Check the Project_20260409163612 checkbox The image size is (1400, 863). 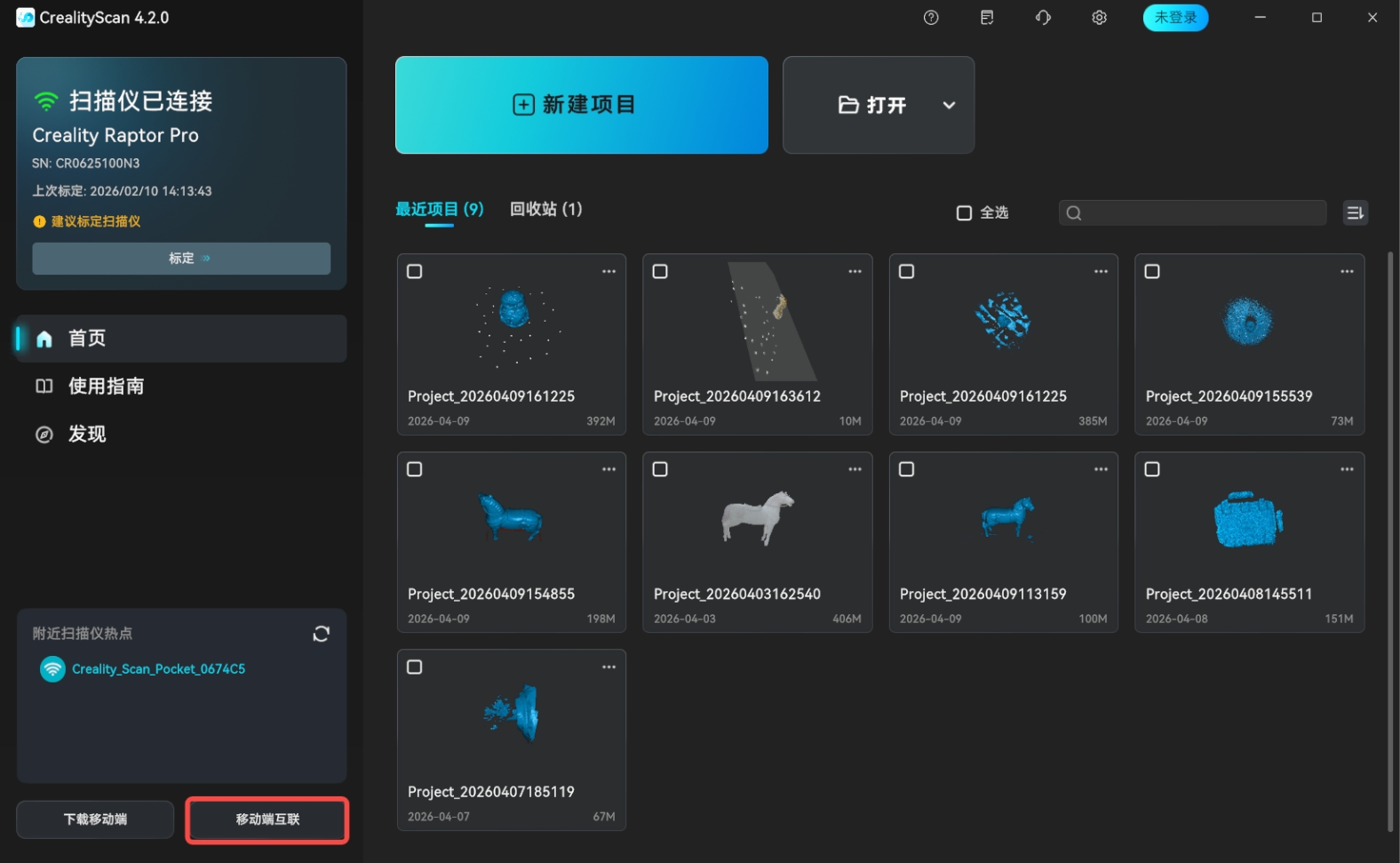coord(660,272)
